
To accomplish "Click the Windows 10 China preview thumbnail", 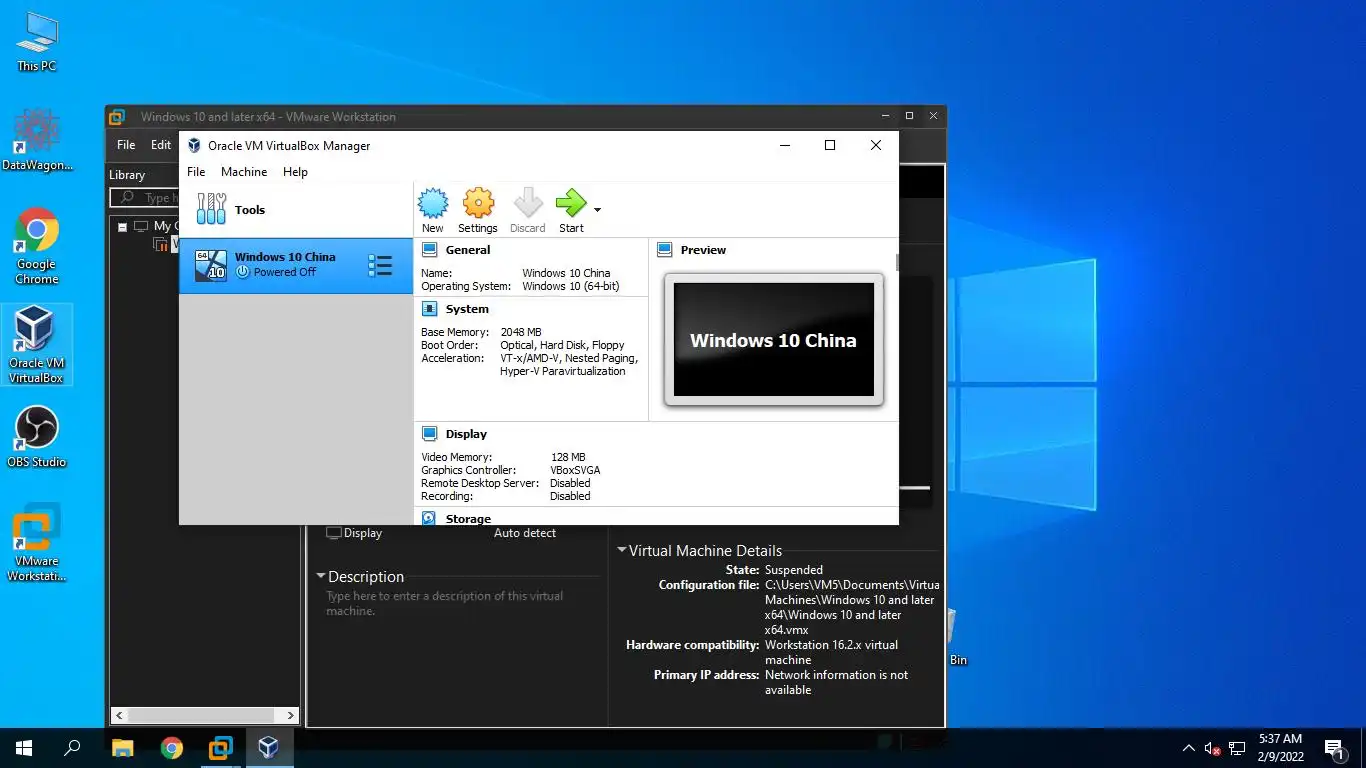I will (x=773, y=340).
